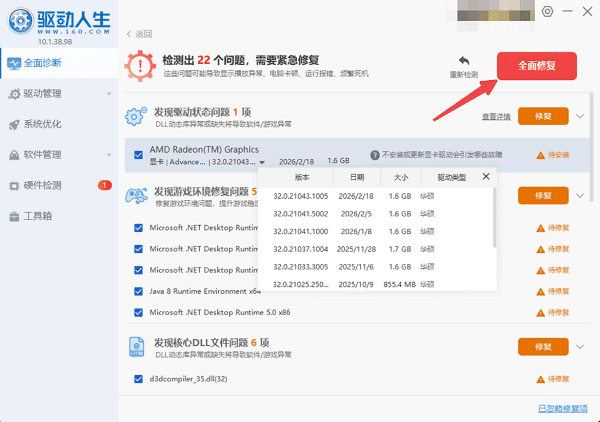Open the 查看详情 link

[x=496, y=117]
